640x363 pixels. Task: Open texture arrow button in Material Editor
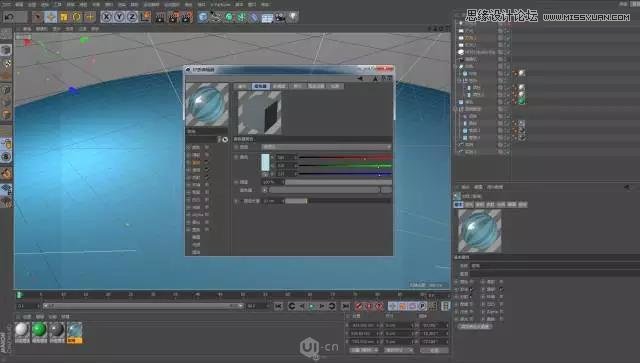265,190
